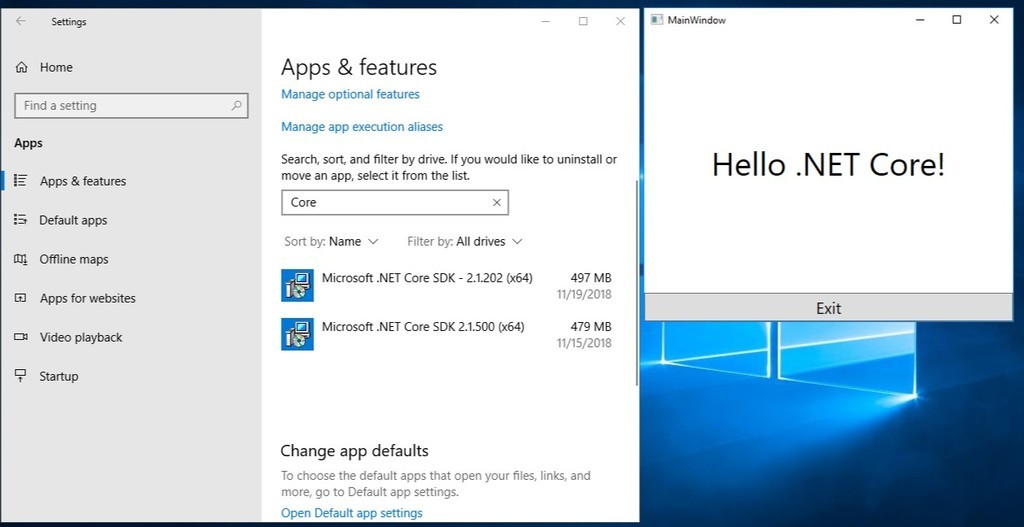Click the Apps & features list icon

pos(21,180)
